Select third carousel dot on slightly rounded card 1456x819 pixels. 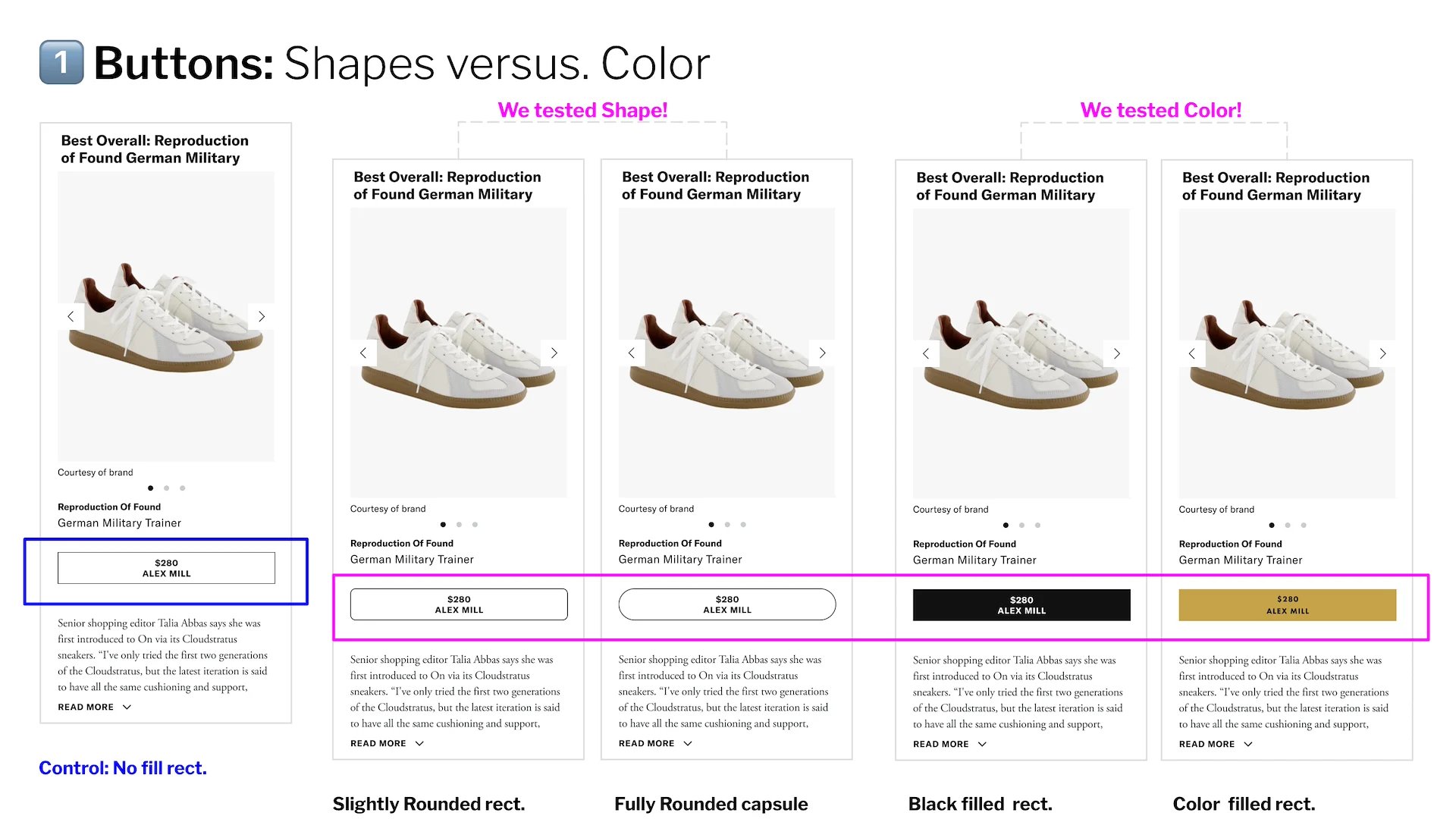pyautogui.click(x=475, y=525)
